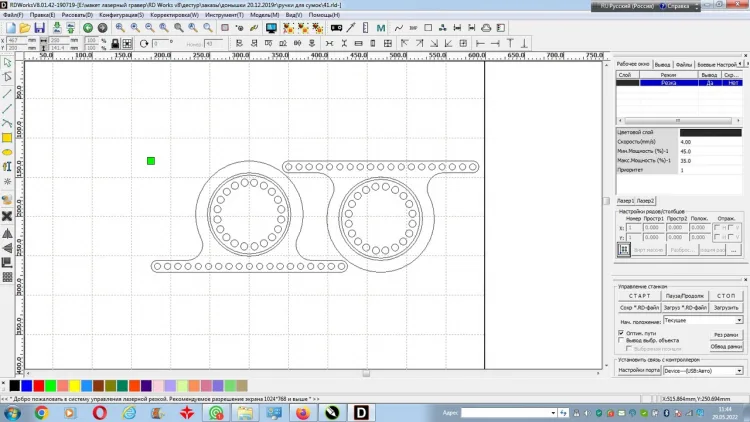This screenshot has height=422, width=750.
Task: Click the Загрузить button
Action: point(726,308)
